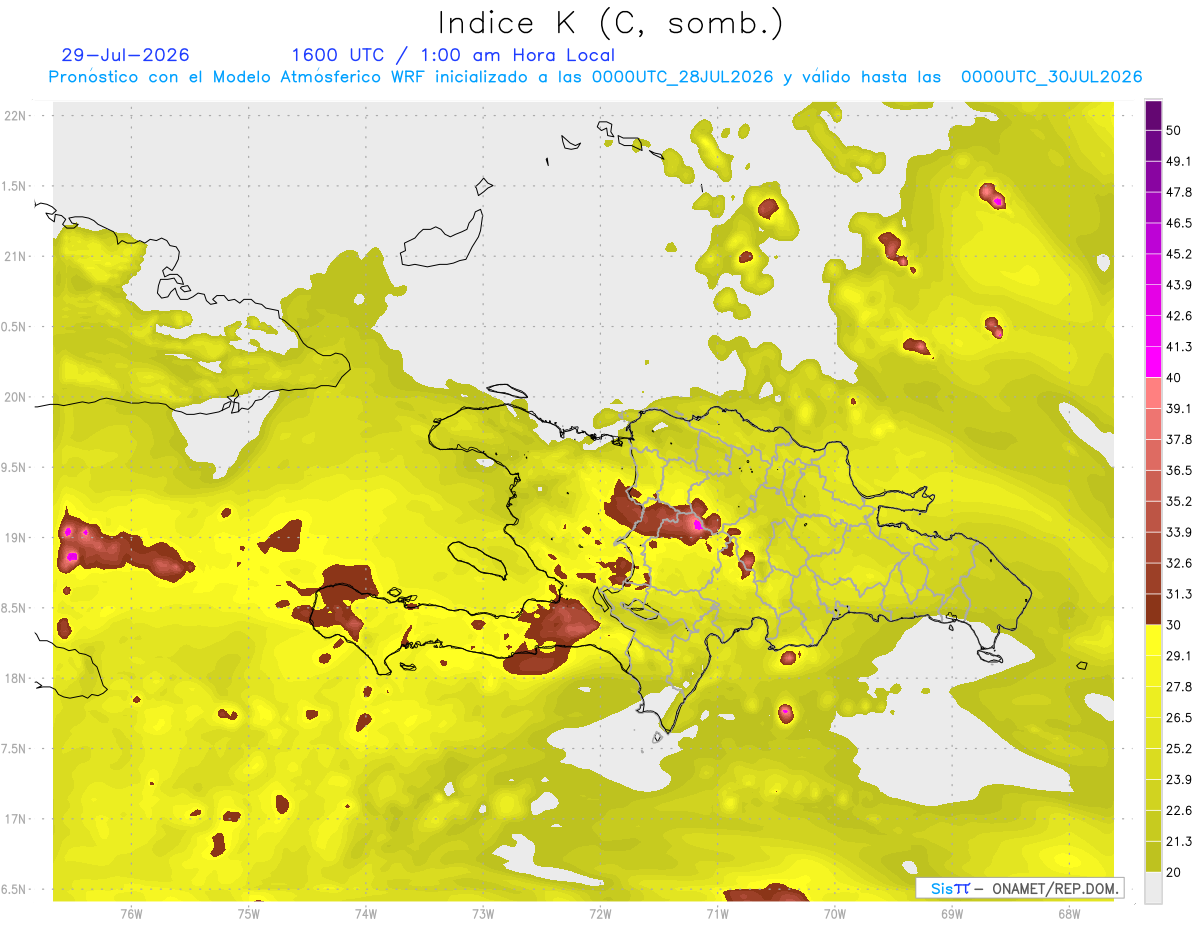Click legend value '41.3'
1200x927 pixels.
tap(1179, 347)
